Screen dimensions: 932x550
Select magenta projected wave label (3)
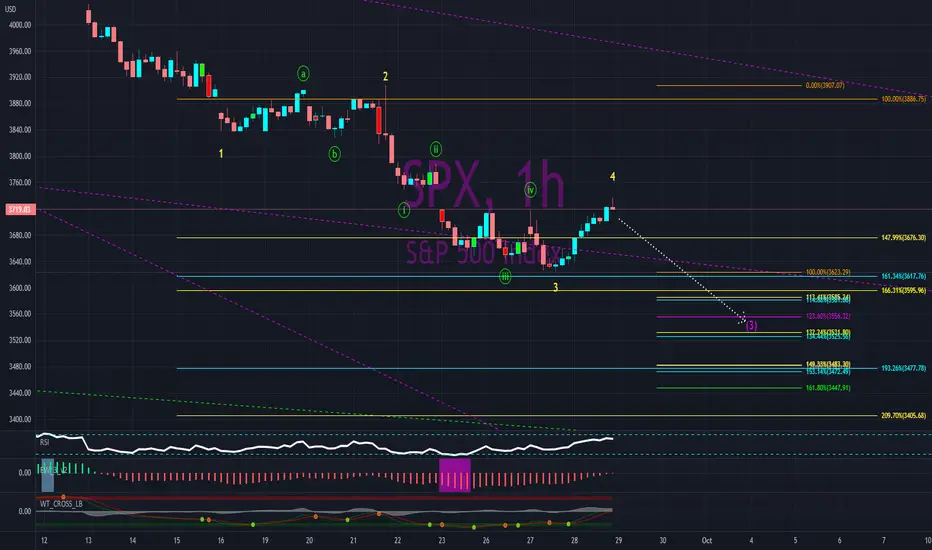pos(751,325)
